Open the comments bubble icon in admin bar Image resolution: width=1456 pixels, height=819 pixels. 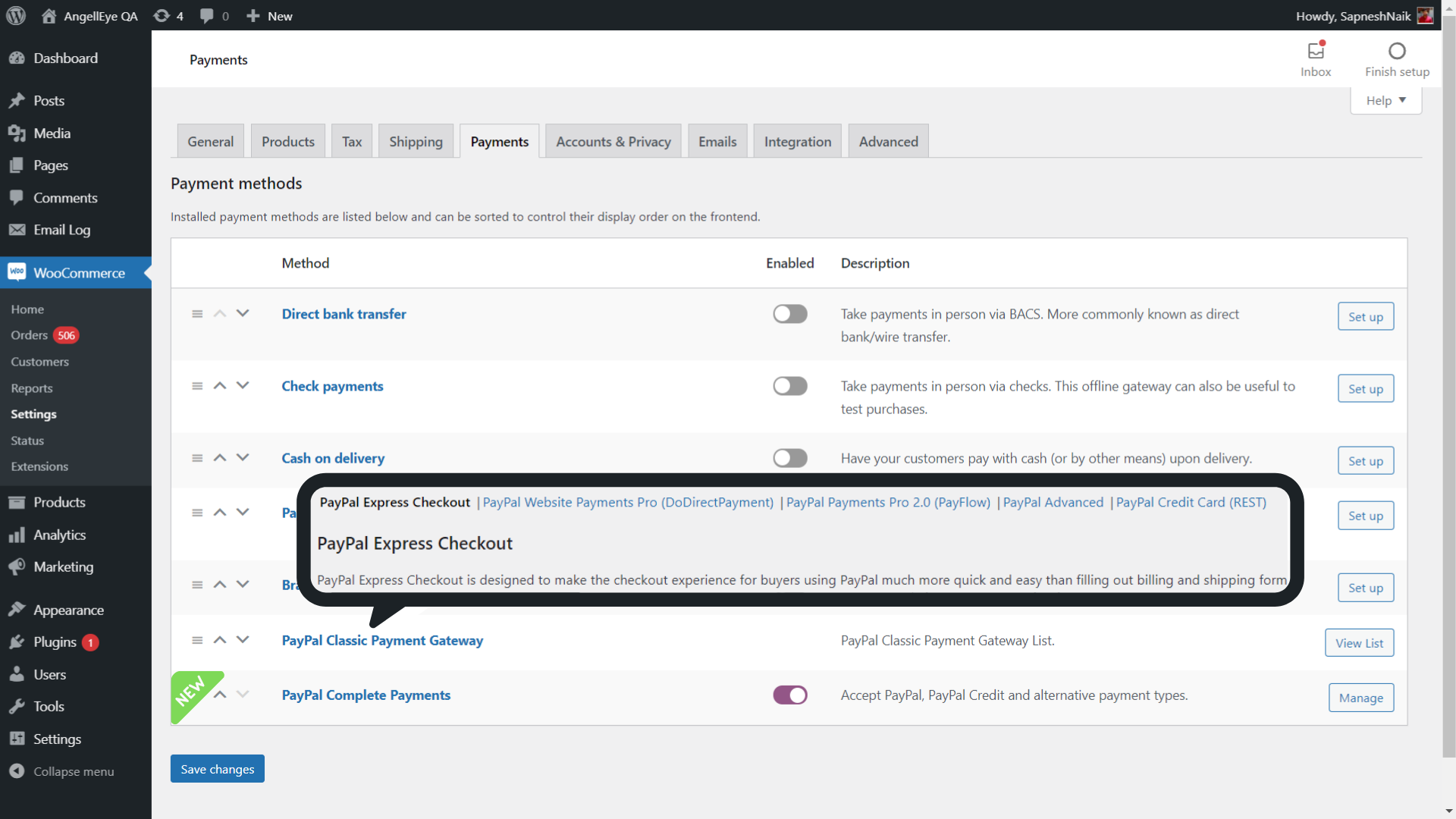pos(206,16)
